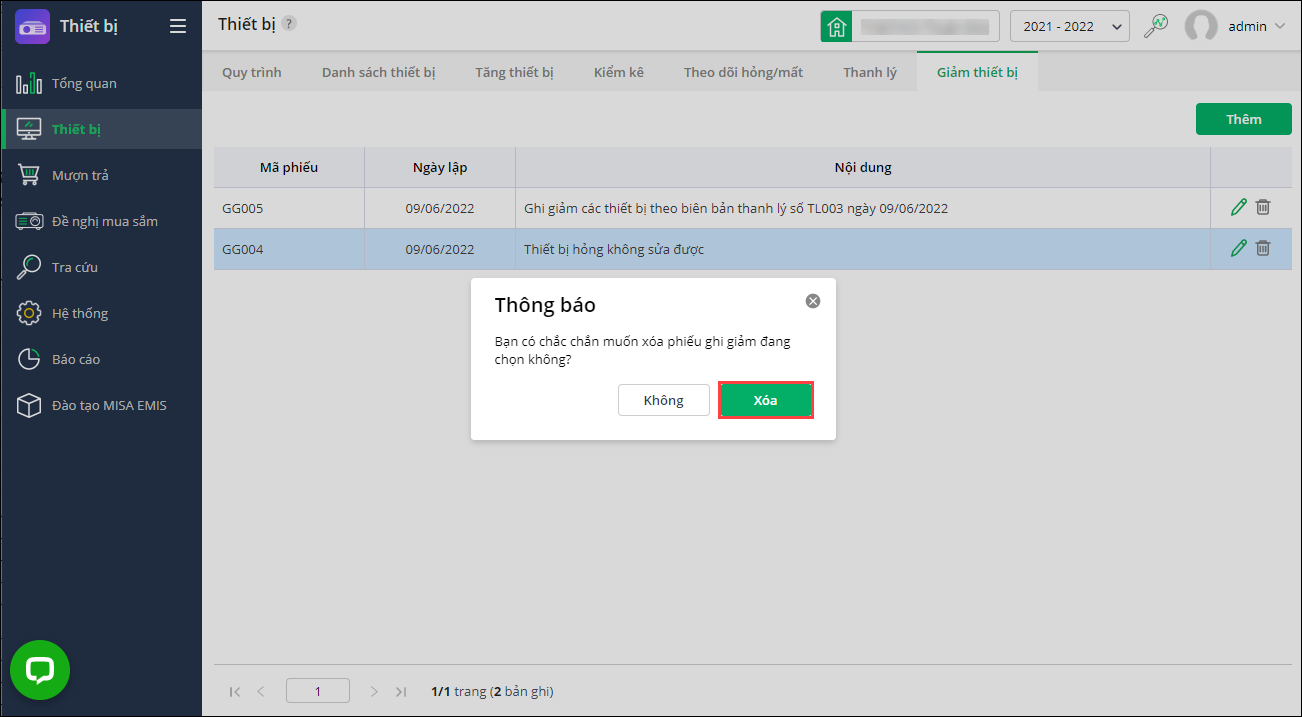
Task: Switch to the Kiểm kê tab
Action: point(619,72)
